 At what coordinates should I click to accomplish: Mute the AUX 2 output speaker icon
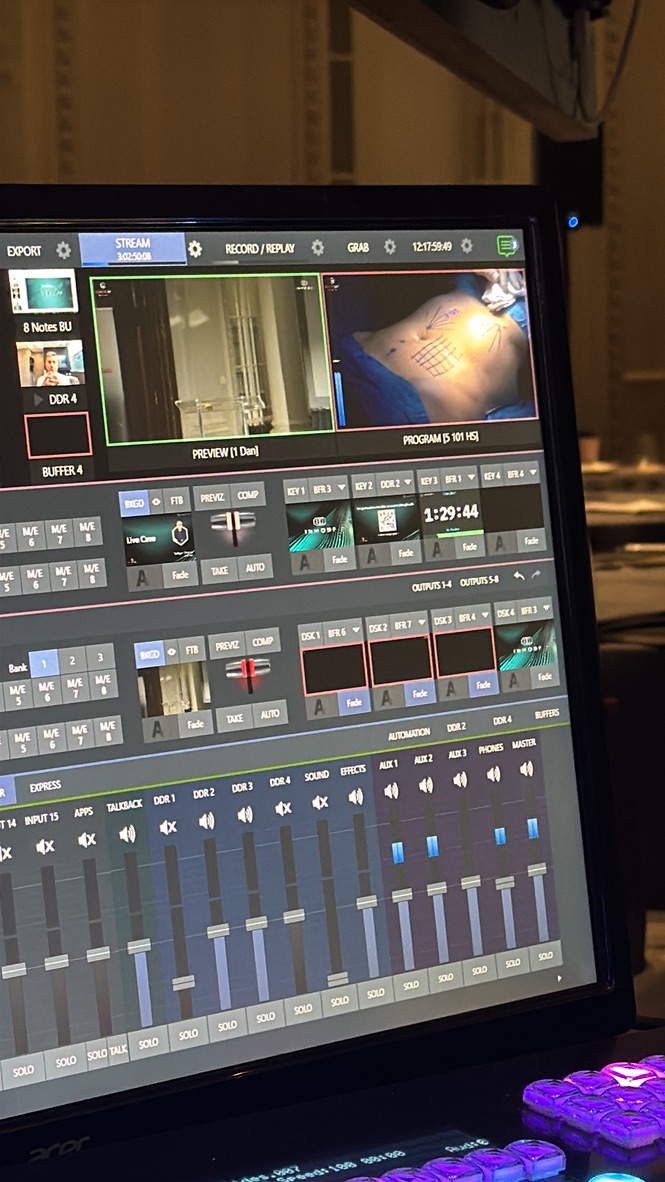(425, 785)
